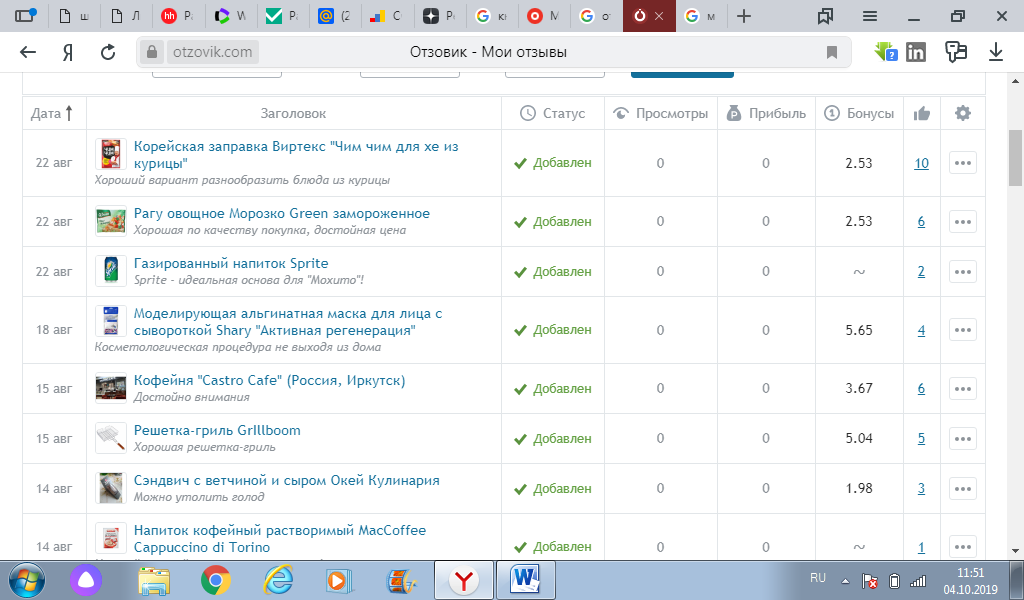Screen dimensions: 1024x600
Task: Click the Заголовок column header
Action: pos(293,114)
